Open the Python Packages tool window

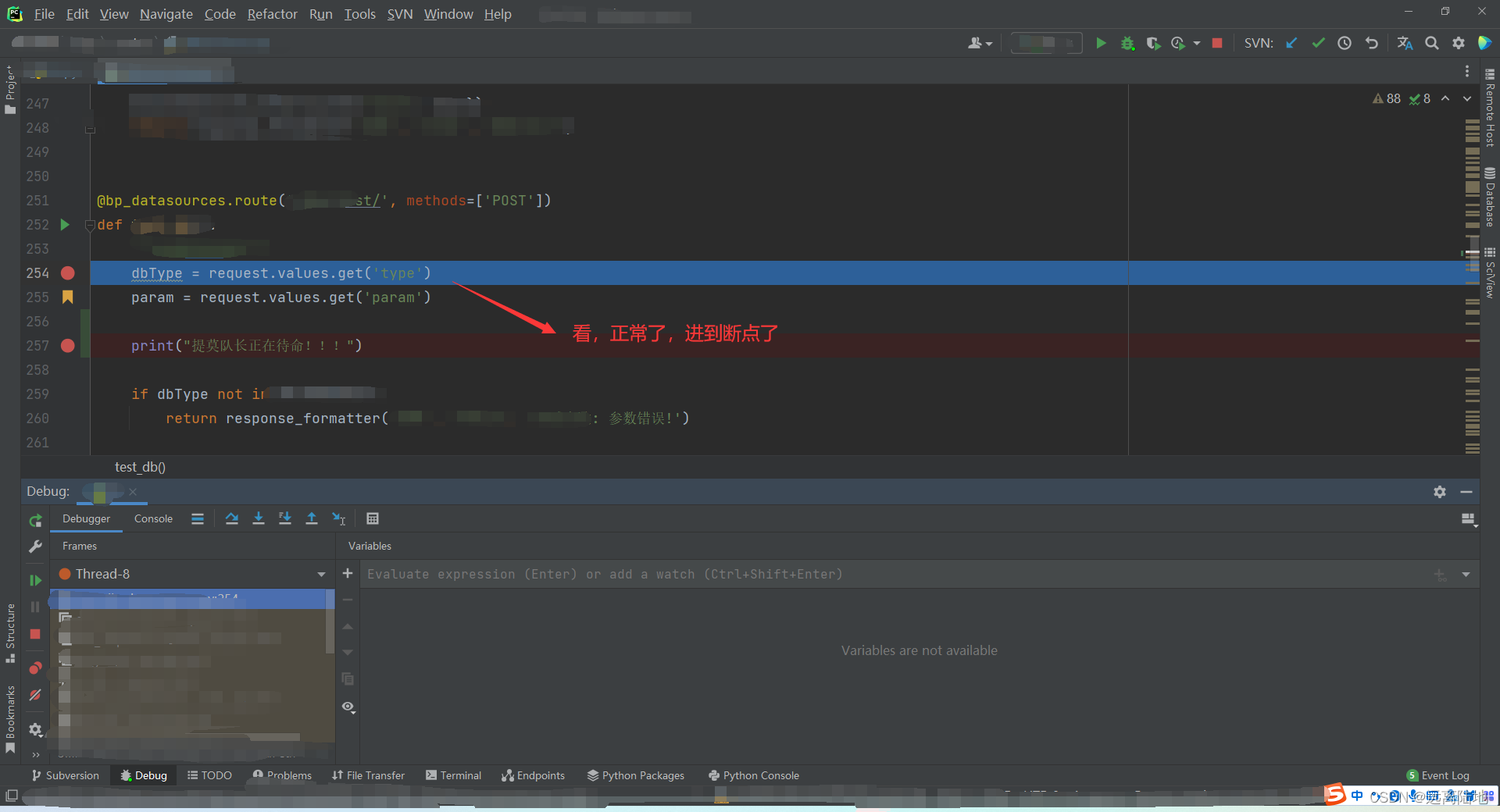[x=636, y=775]
